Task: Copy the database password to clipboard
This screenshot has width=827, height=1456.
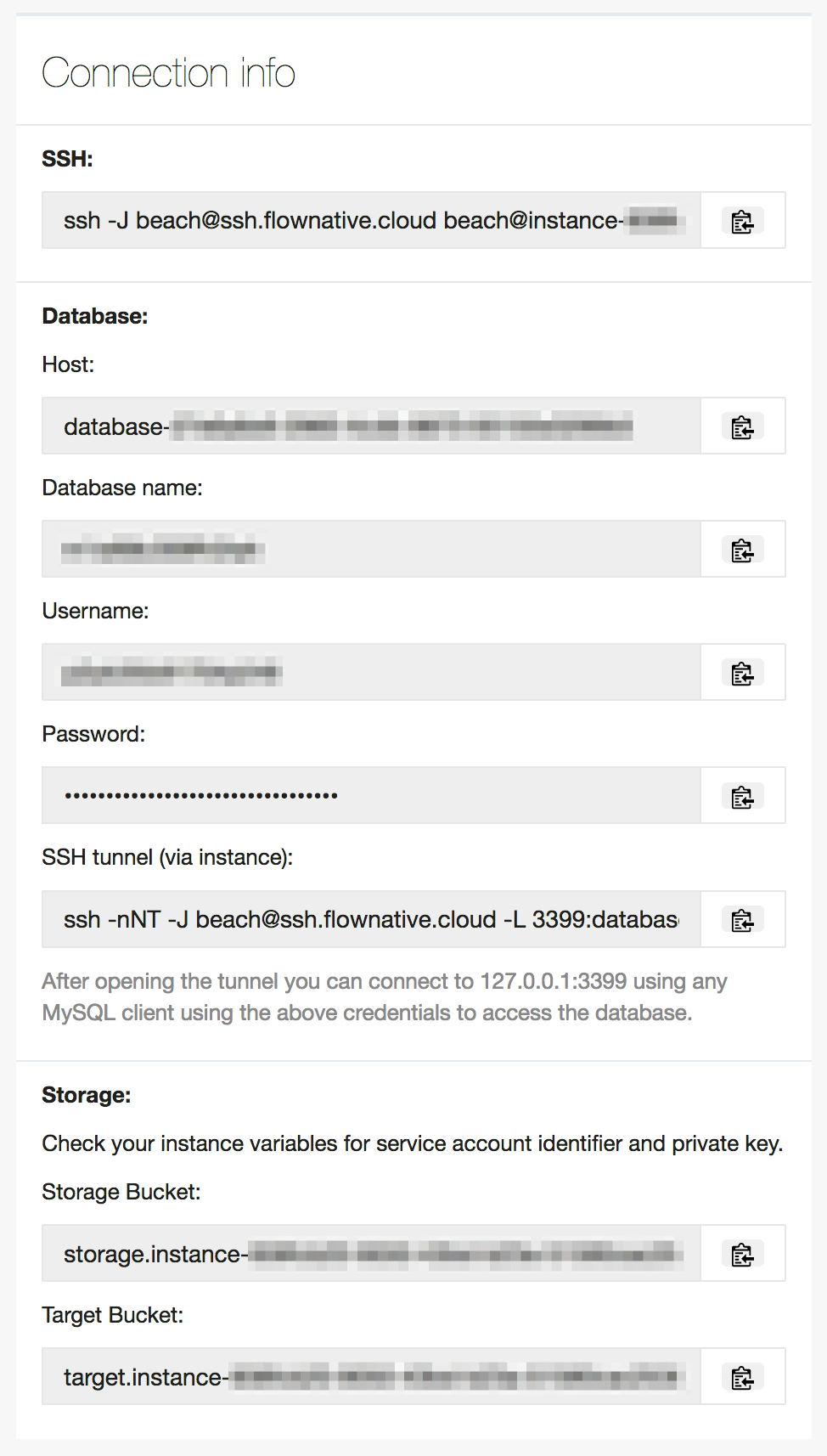Action: point(742,796)
